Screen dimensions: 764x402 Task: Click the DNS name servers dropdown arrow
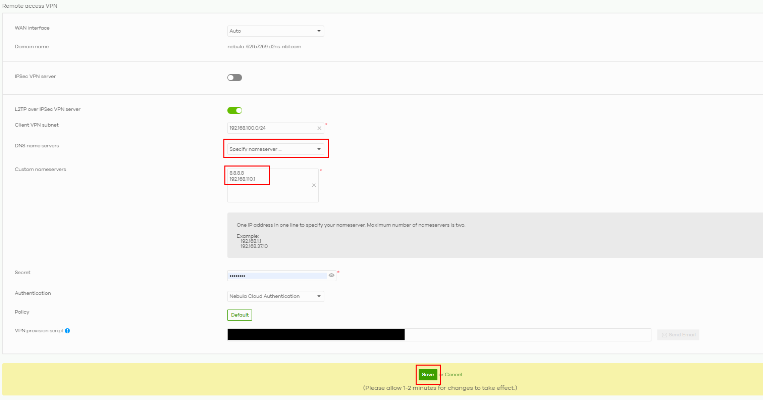pyautogui.click(x=319, y=149)
